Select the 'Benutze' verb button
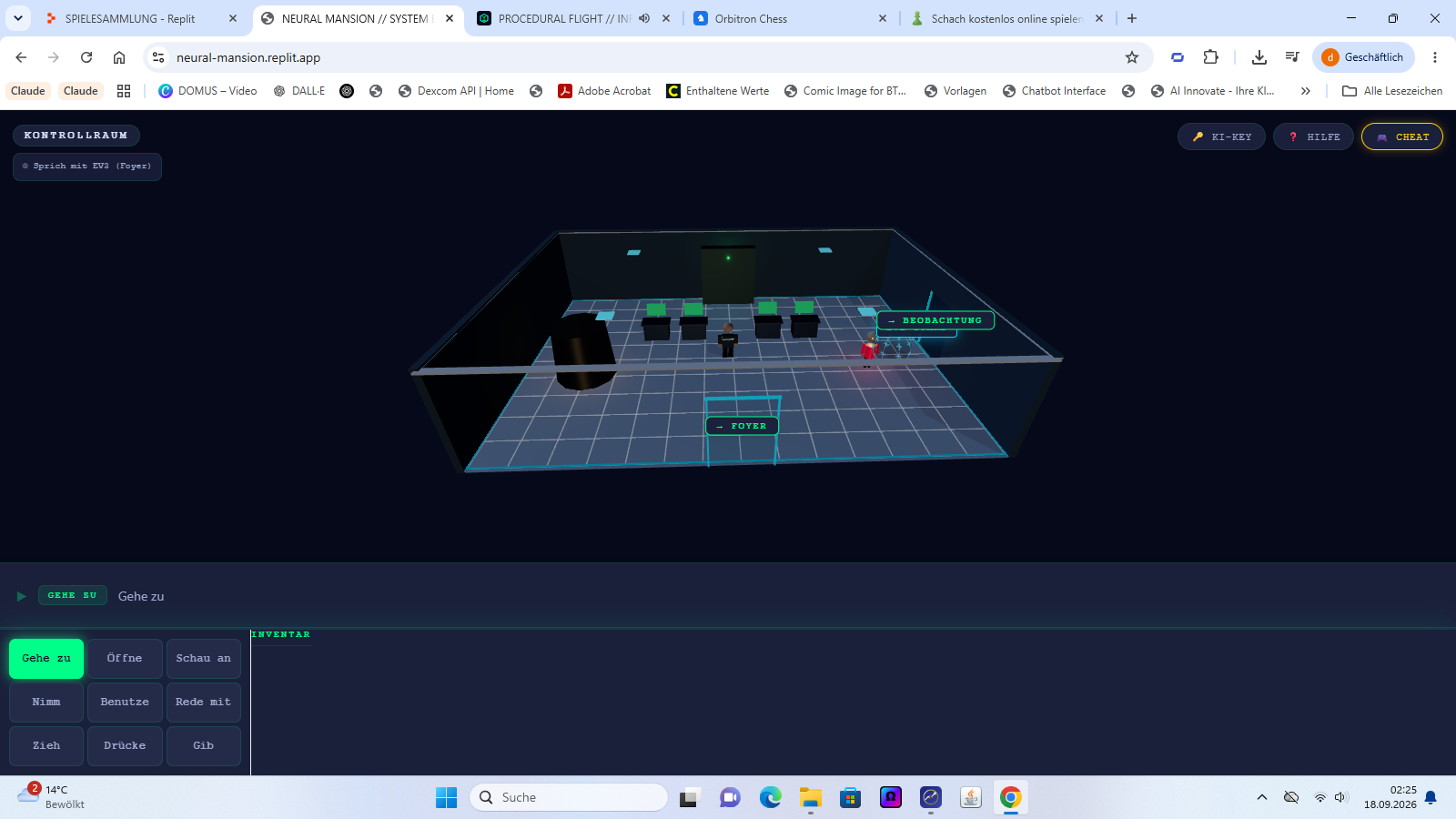The image size is (1456, 819). pos(125,702)
